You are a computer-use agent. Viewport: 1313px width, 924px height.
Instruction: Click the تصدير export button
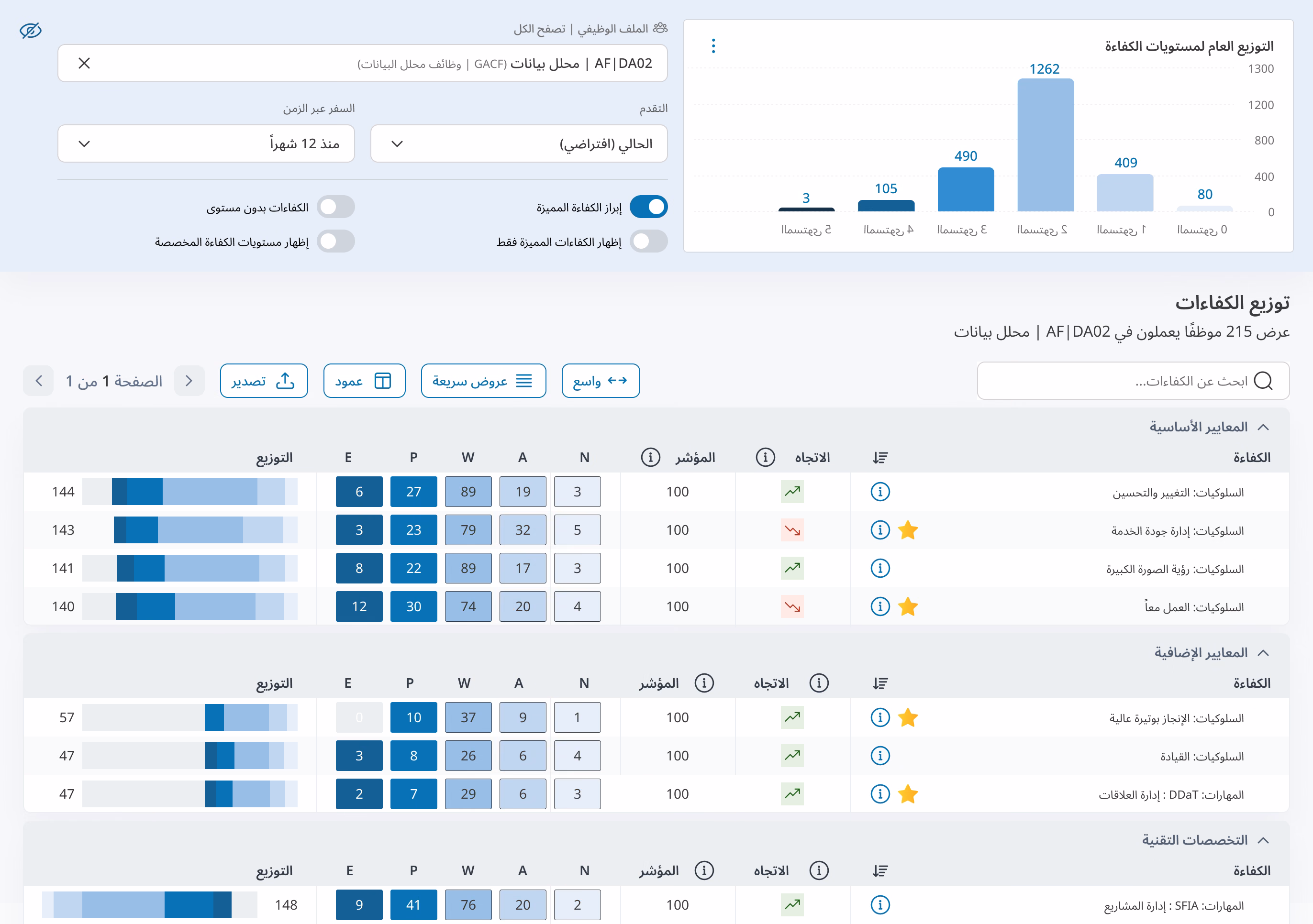tap(264, 381)
